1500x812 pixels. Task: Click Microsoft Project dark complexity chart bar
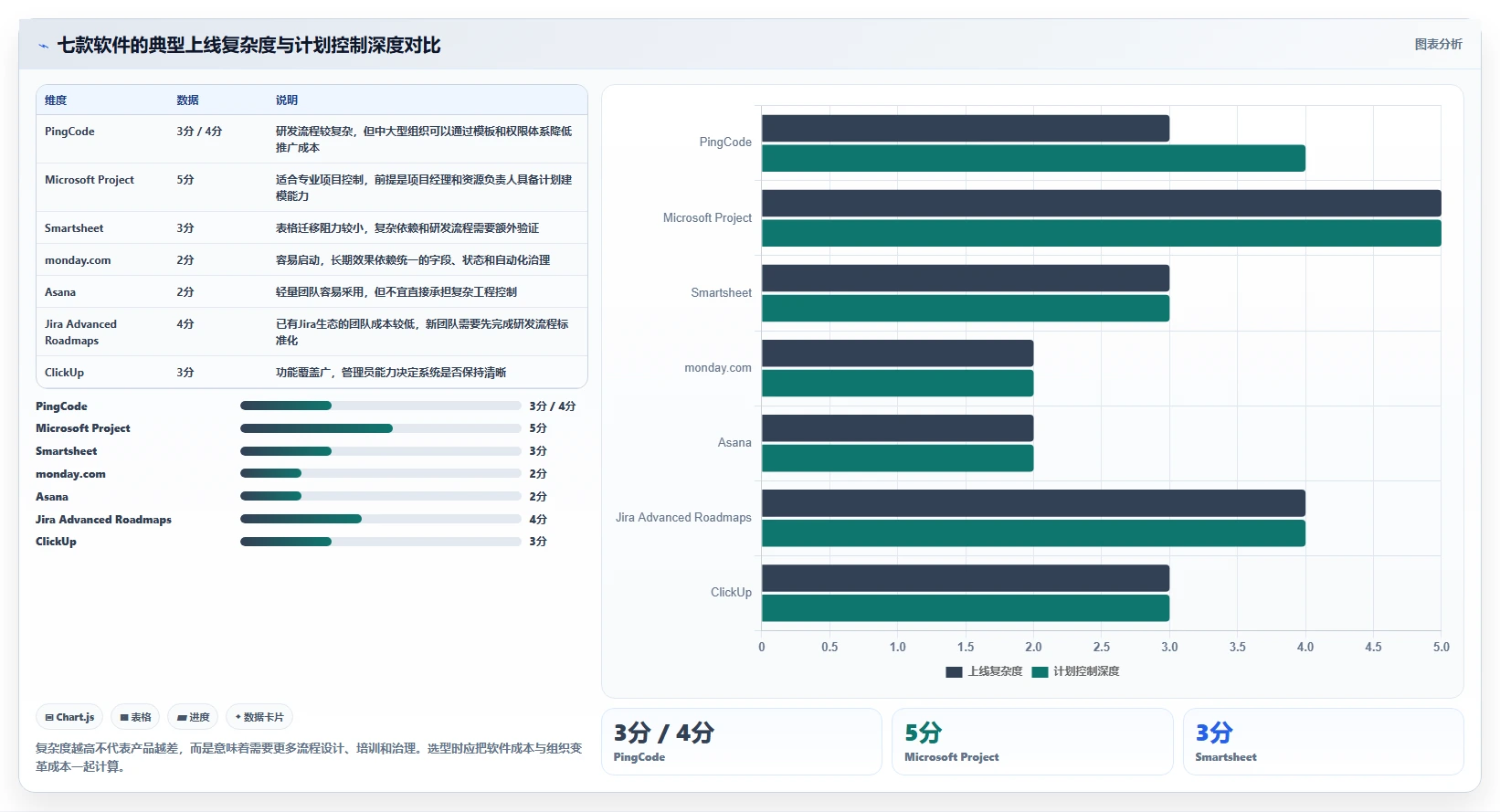pos(1102,204)
